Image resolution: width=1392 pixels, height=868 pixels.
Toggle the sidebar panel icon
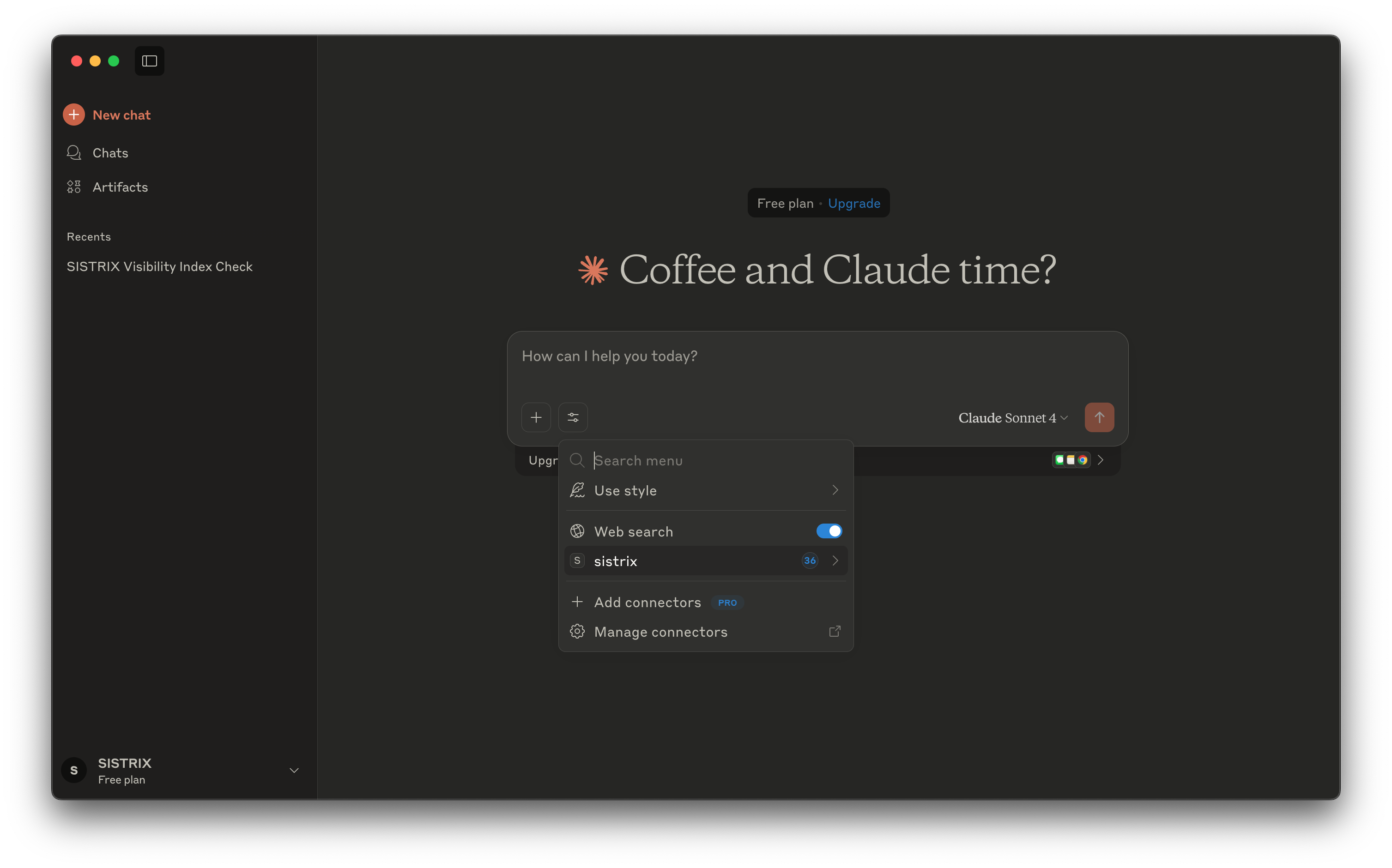(x=149, y=61)
